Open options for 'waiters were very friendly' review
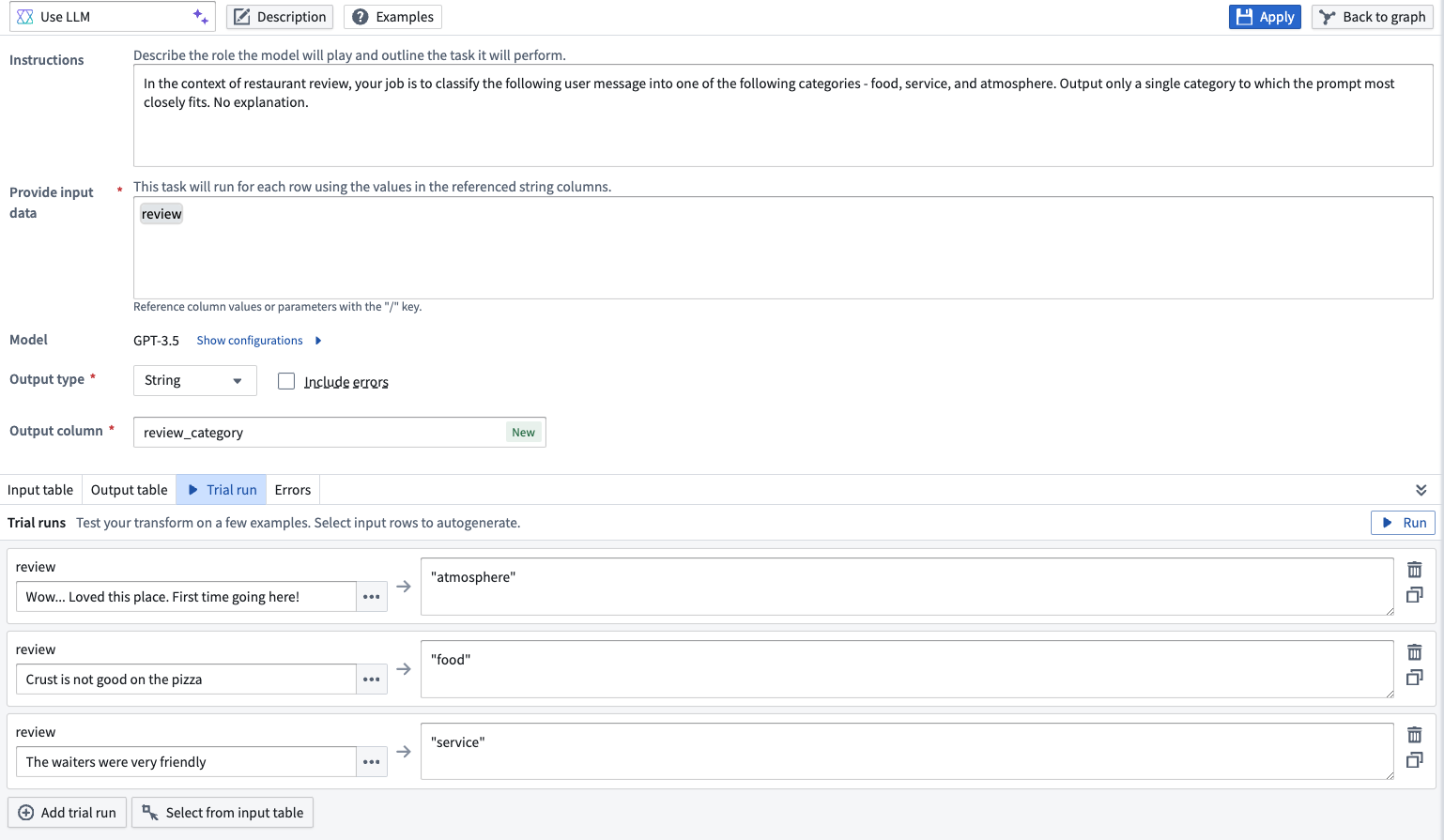Image resolution: width=1444 pixels, height=840 pixels. click(372, 762)
